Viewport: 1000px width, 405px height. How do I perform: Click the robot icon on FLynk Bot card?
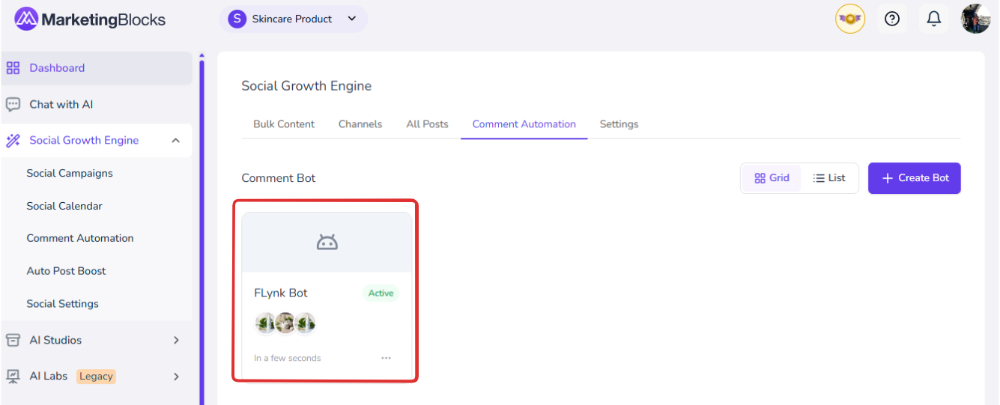[x=327, y=242]
